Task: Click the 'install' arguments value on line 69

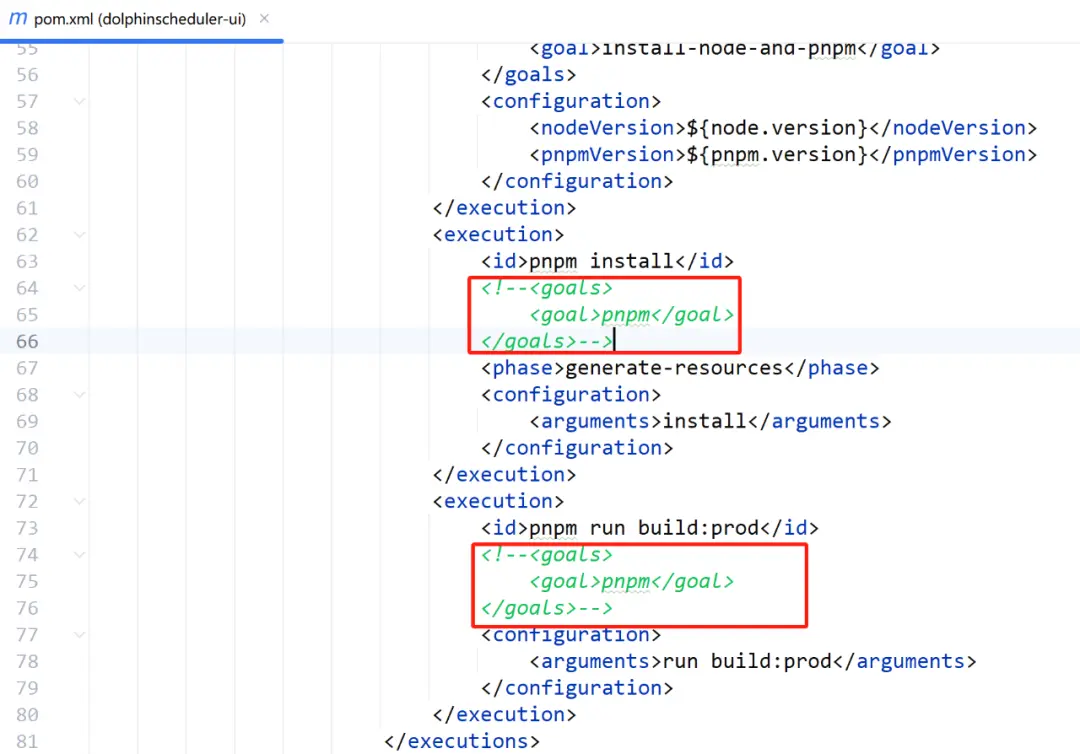Action: point(705,421)
